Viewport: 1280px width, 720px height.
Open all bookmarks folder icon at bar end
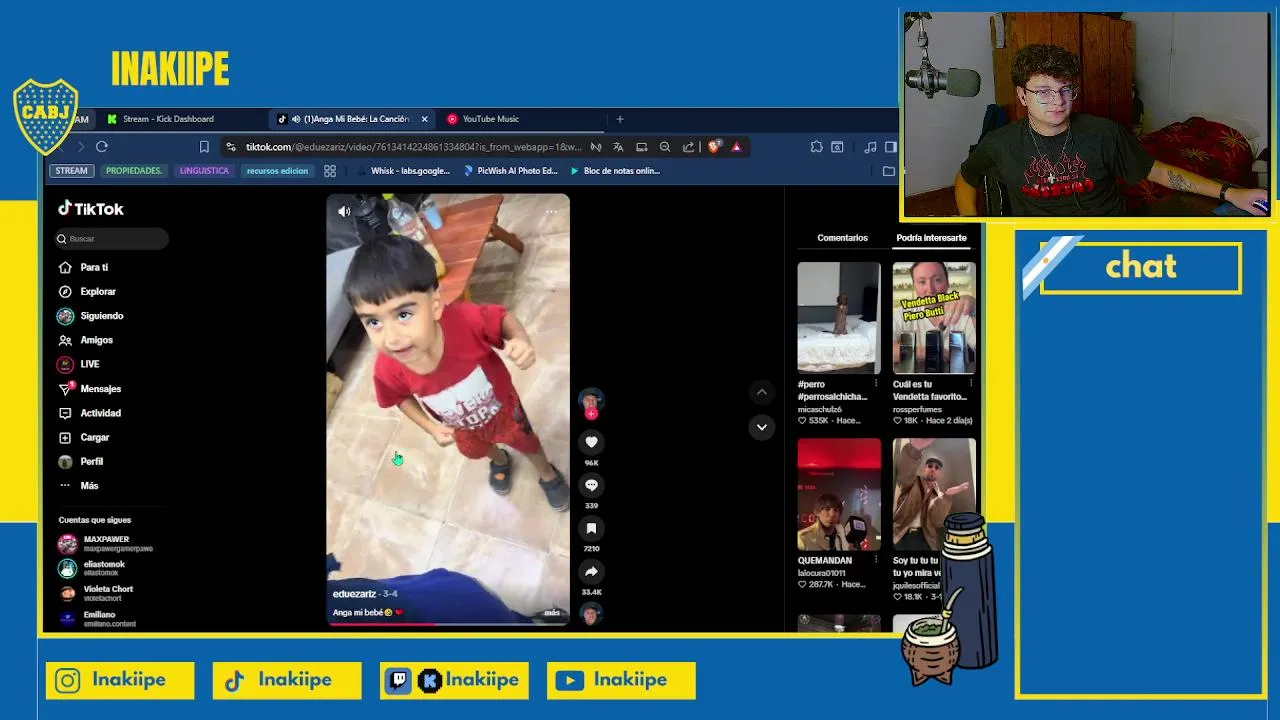pos(888,171)
